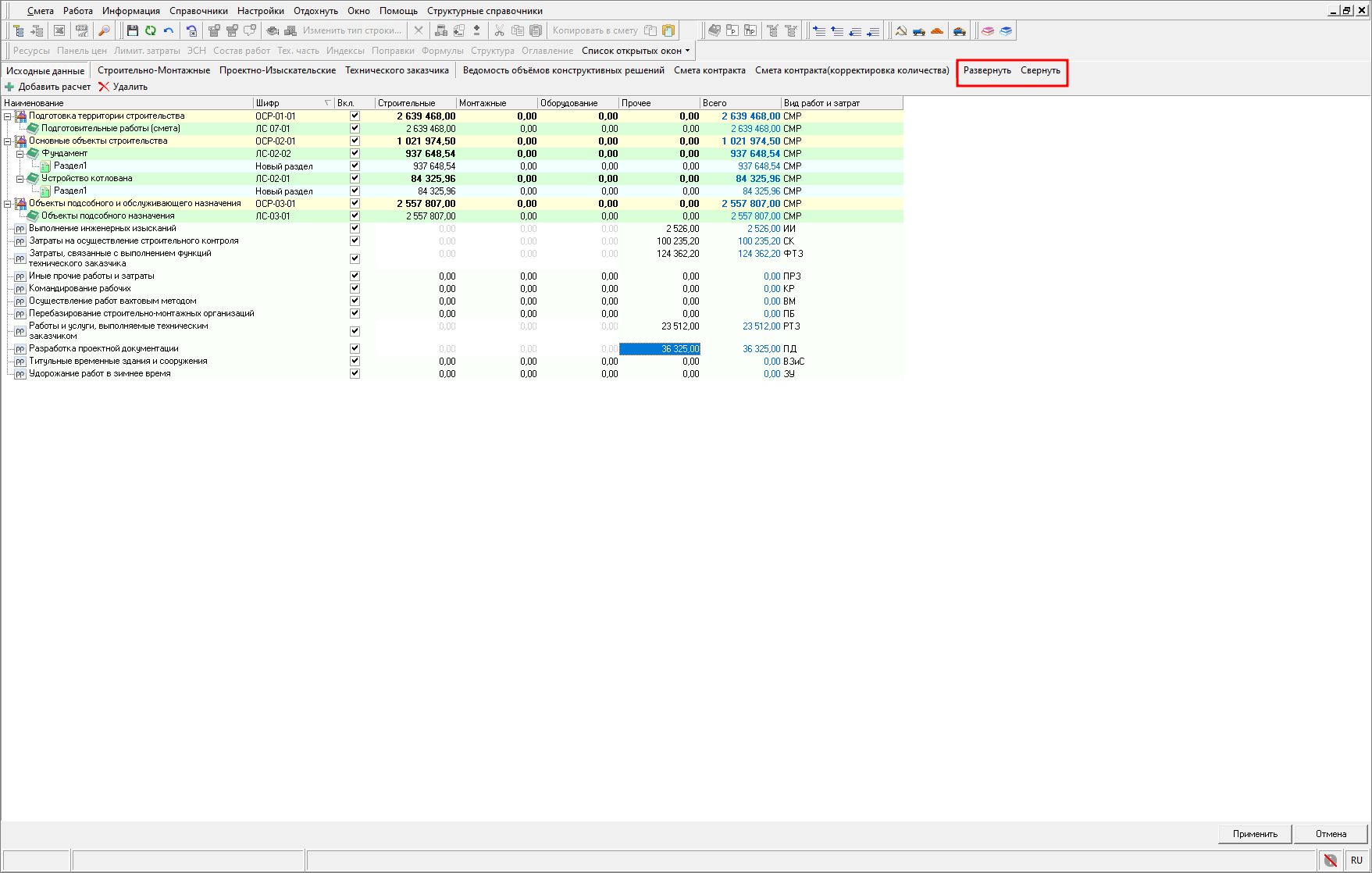Select the highlighted 36 325,00 cell
The width and height of the screenshot is (1372, 873).
(660, 349)
